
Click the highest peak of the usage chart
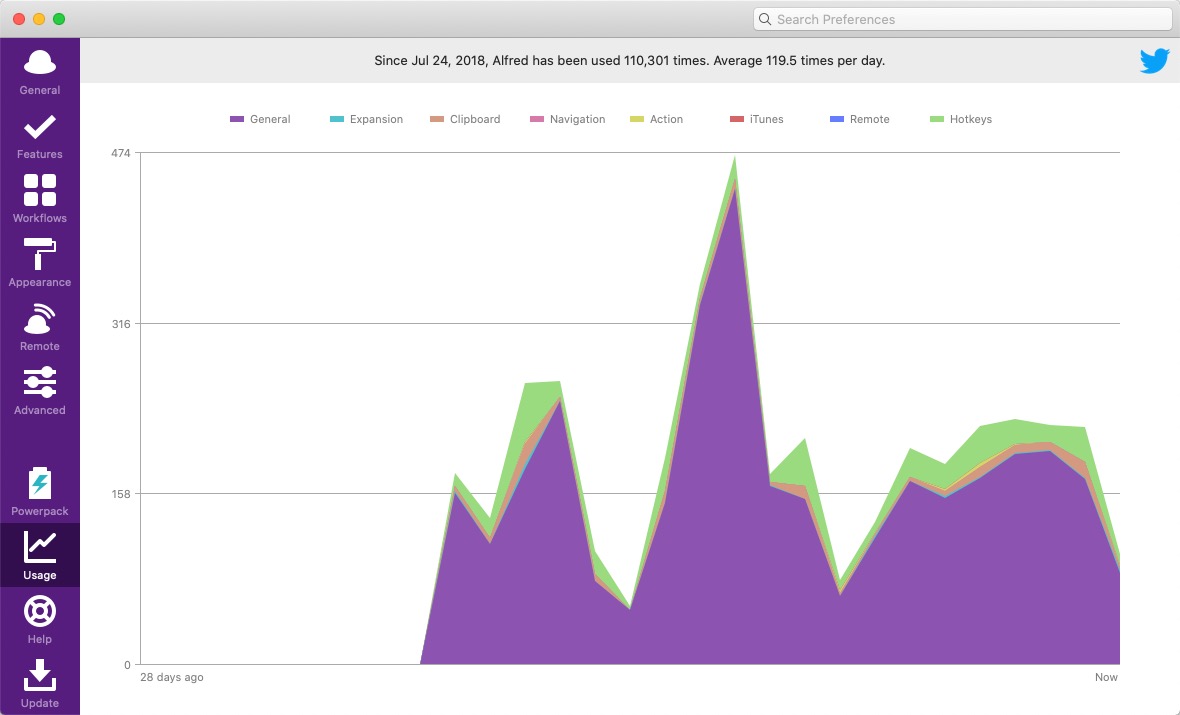(x=734, y=157)
